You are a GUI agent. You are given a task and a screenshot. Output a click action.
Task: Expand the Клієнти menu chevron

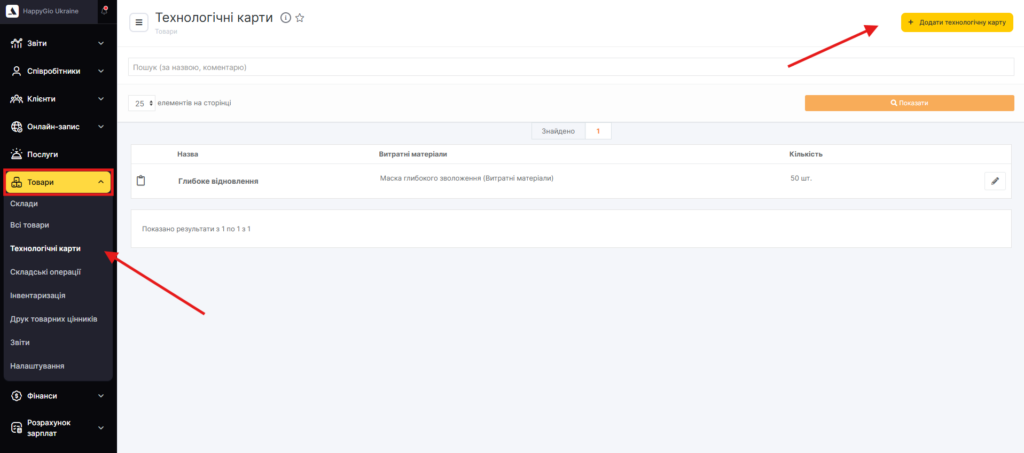(101, 99)
